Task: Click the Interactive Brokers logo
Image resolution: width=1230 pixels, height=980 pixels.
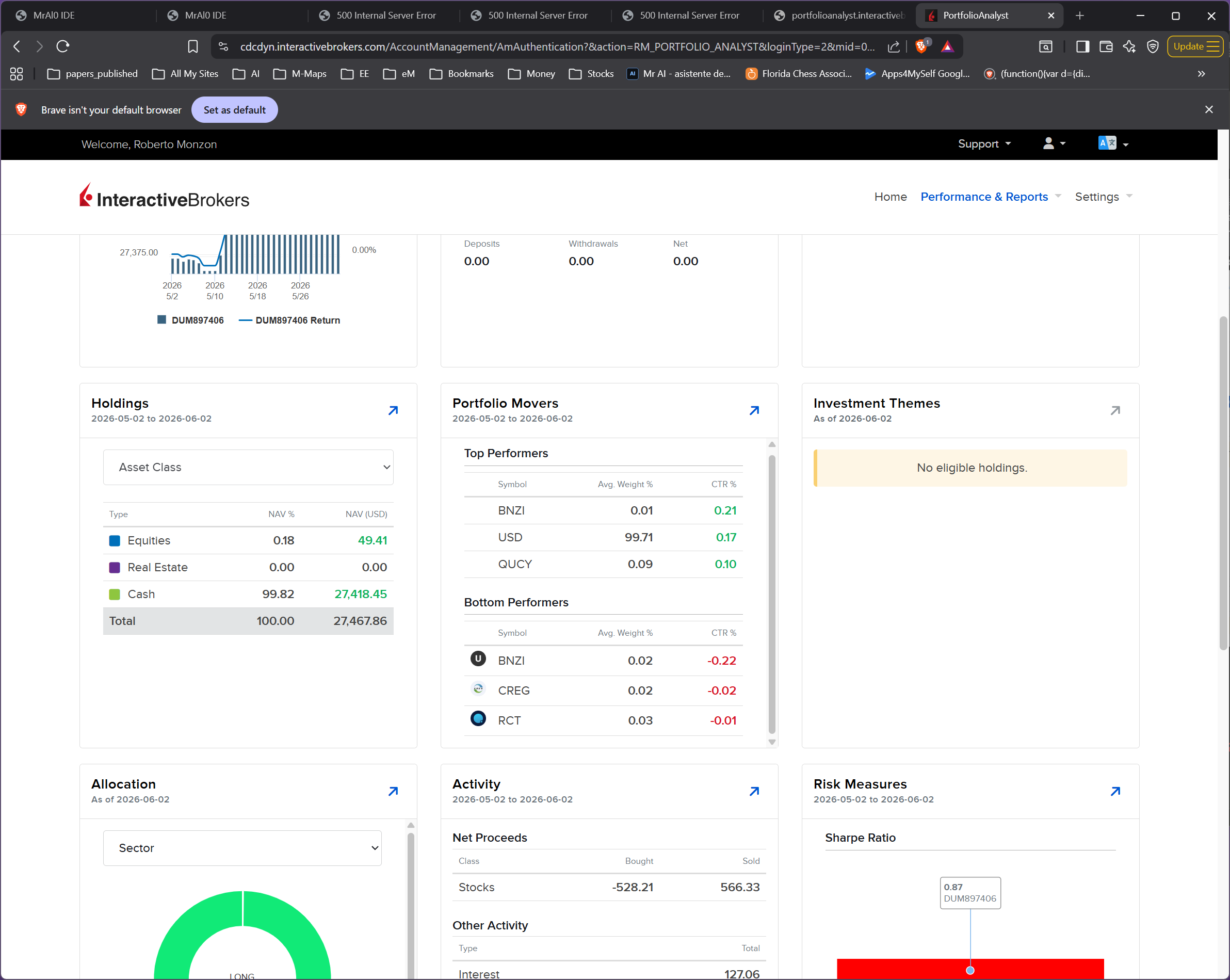Action: click(x=164, y=196)
